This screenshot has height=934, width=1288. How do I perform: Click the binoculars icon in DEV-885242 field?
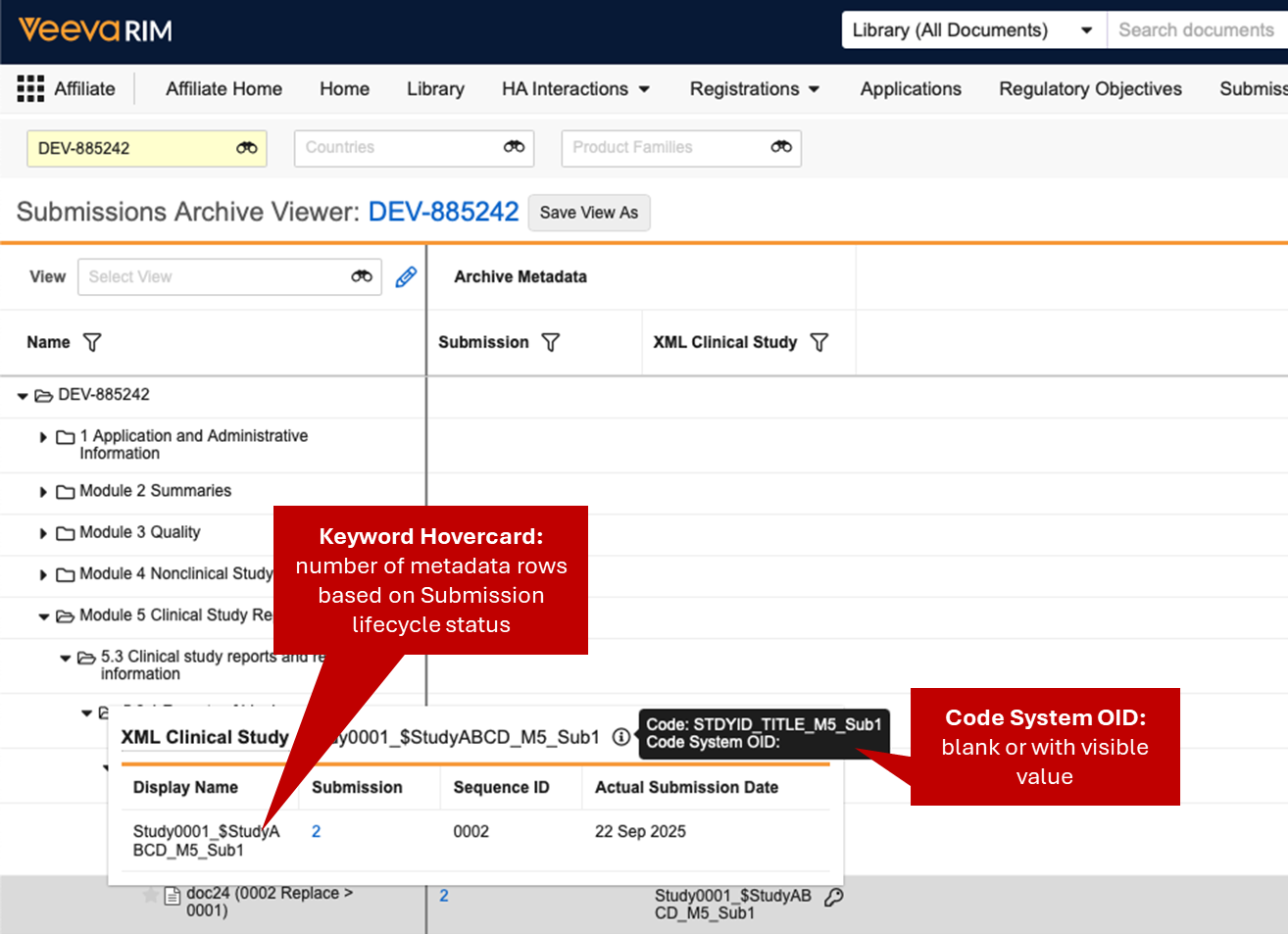pyautogui.click(x=246, y=148)
